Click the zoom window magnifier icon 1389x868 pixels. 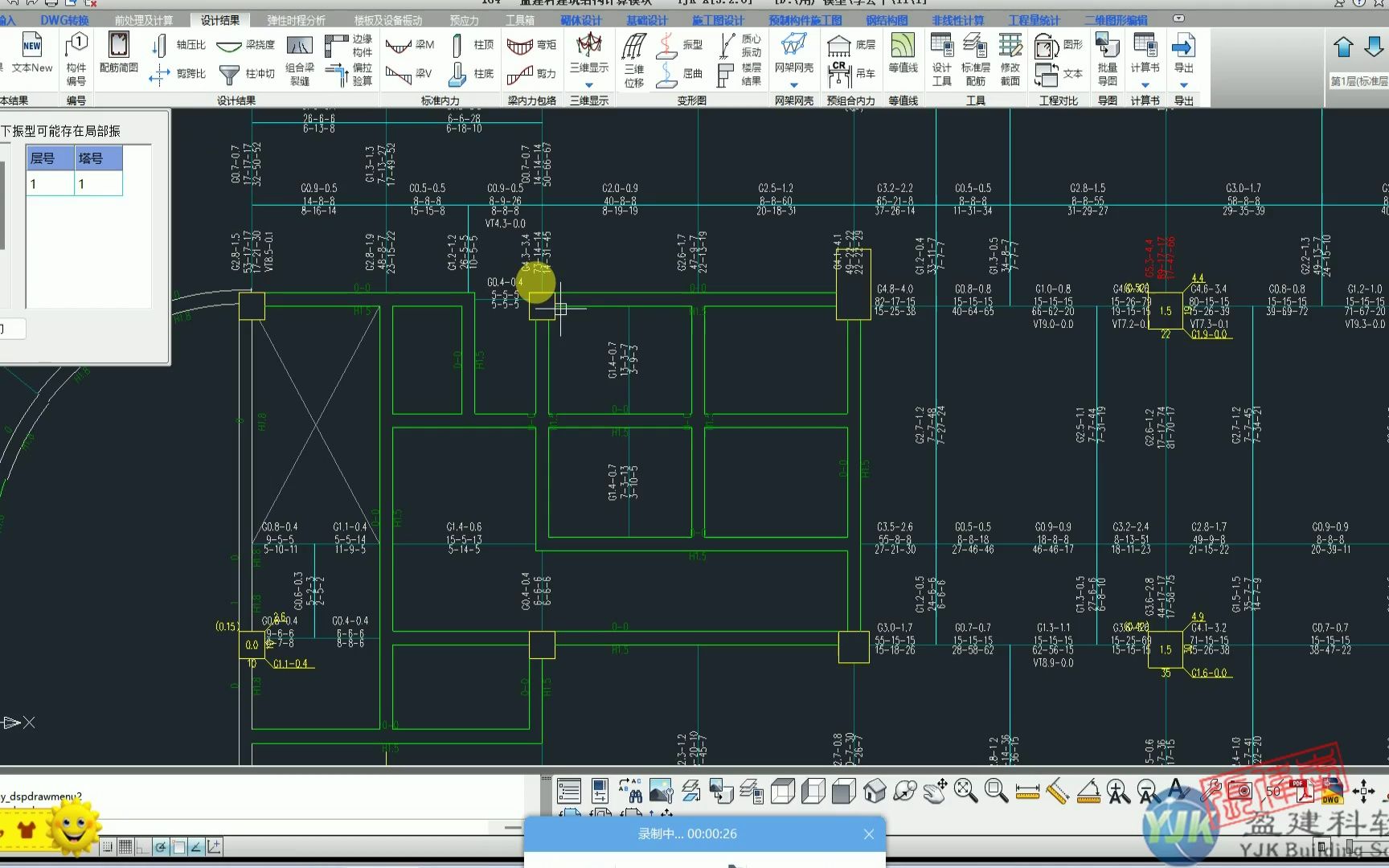pos(997,791)
